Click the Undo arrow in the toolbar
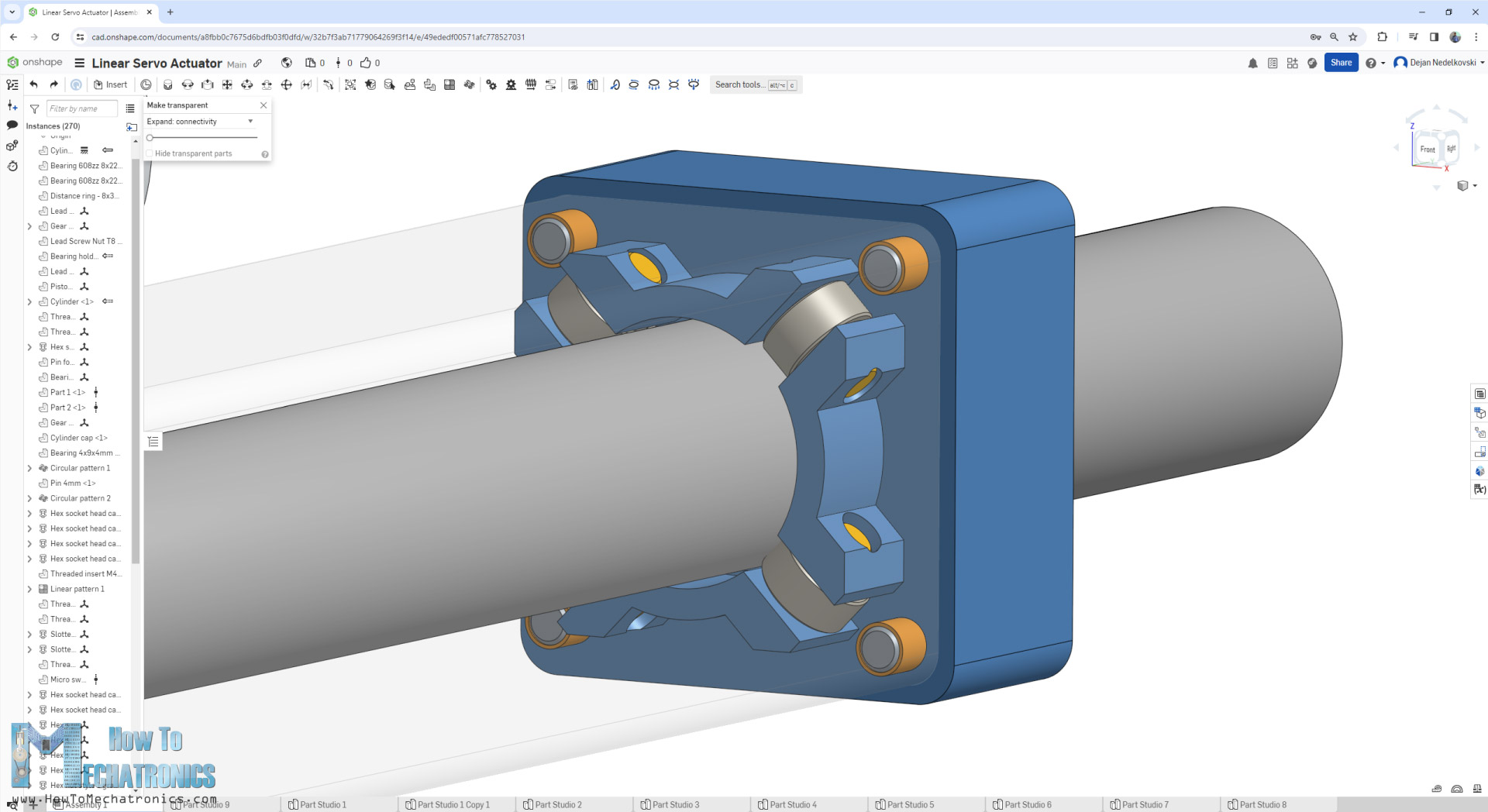 point(33,84)
